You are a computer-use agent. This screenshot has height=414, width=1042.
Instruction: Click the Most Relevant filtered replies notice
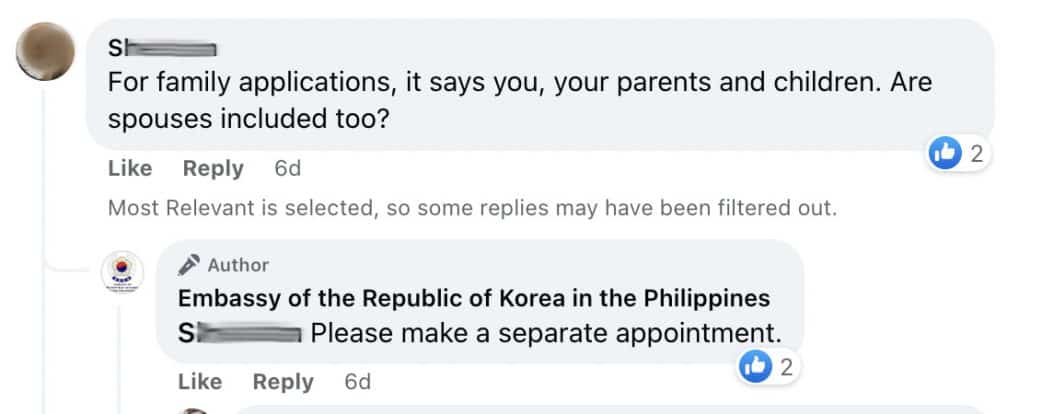(x=471, y=209)
